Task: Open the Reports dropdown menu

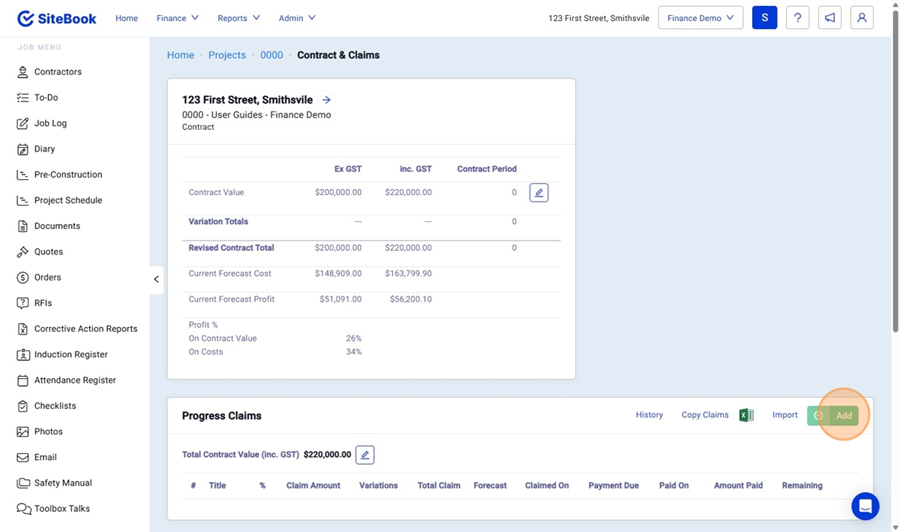Action: coord(238,18)
